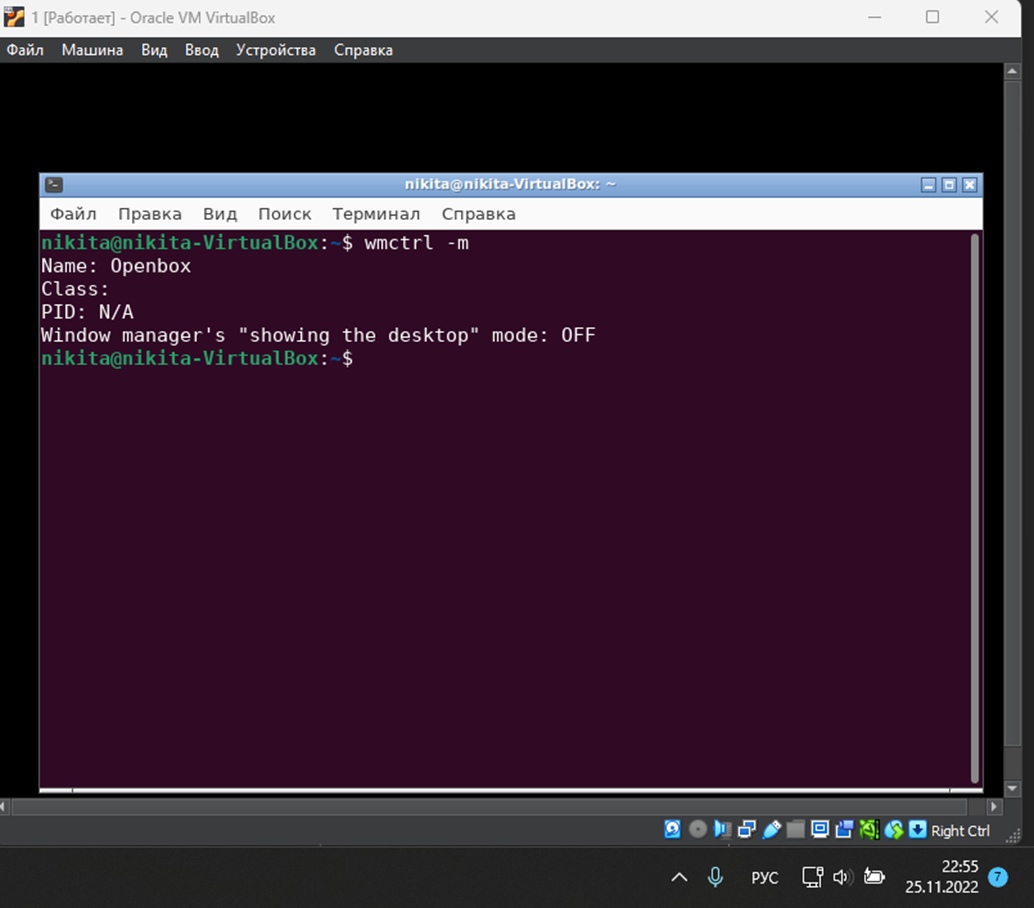Viewport: 1034px width, 908px height.
Task: Open the terminal's Правка menu
Action: click(149, 214)
